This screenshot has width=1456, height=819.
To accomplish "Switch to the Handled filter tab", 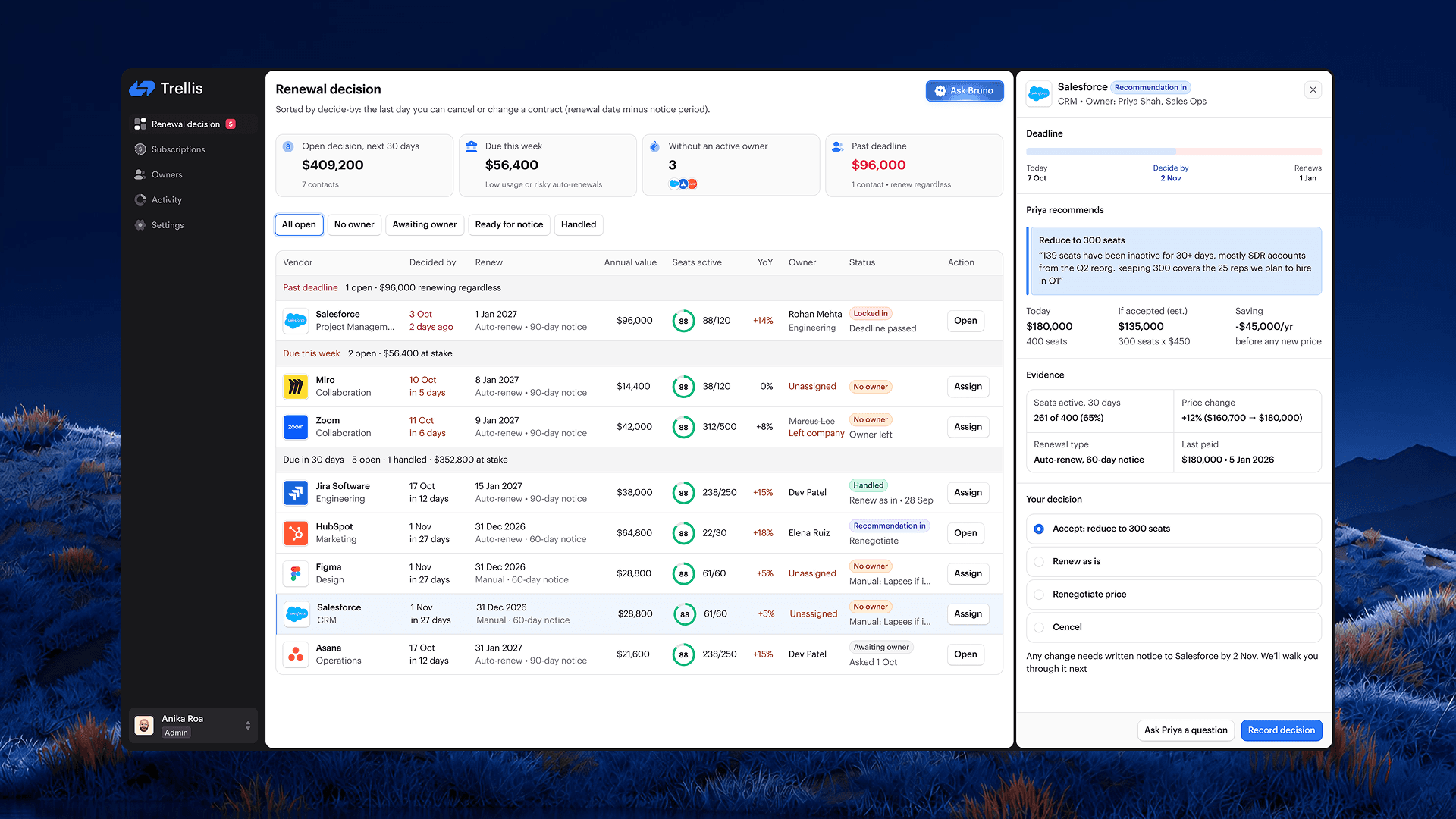I will pos(579,224).
